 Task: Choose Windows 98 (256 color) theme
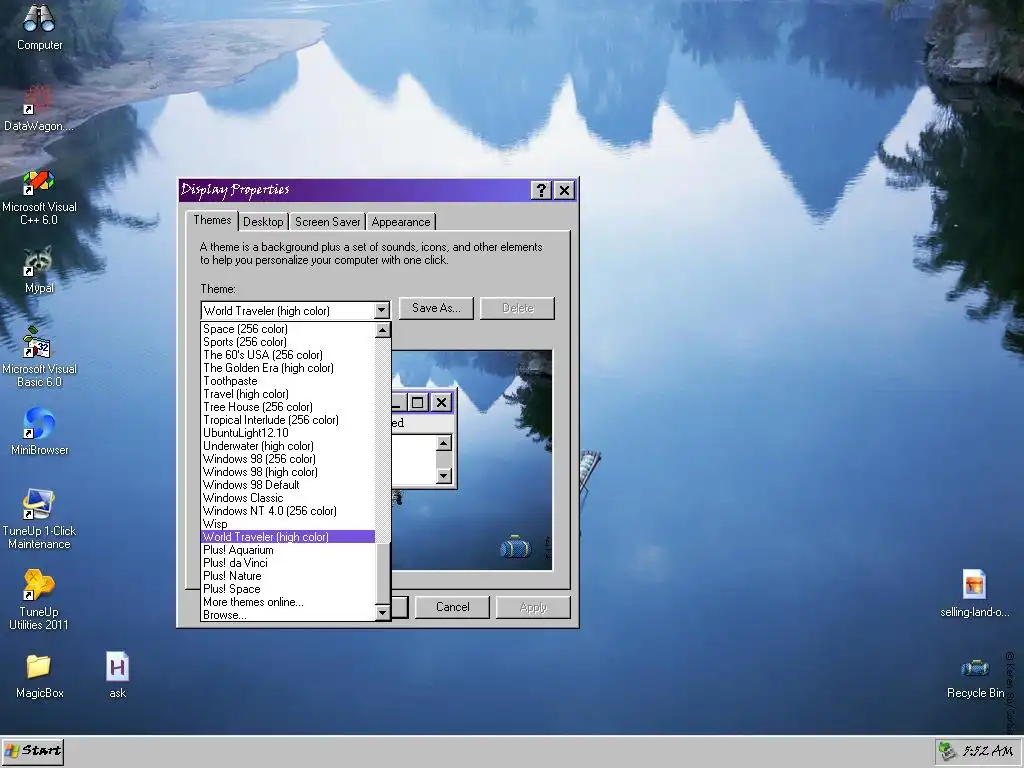[x=288, y=459]
